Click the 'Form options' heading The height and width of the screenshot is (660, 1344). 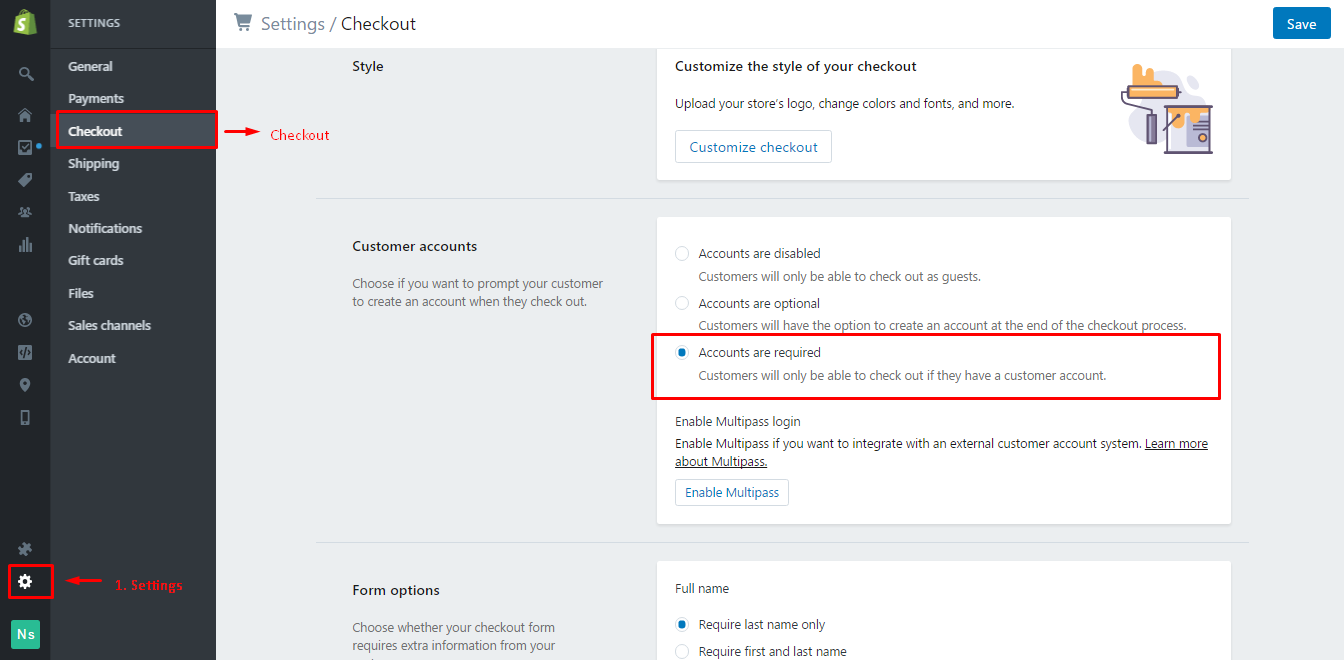396,590
